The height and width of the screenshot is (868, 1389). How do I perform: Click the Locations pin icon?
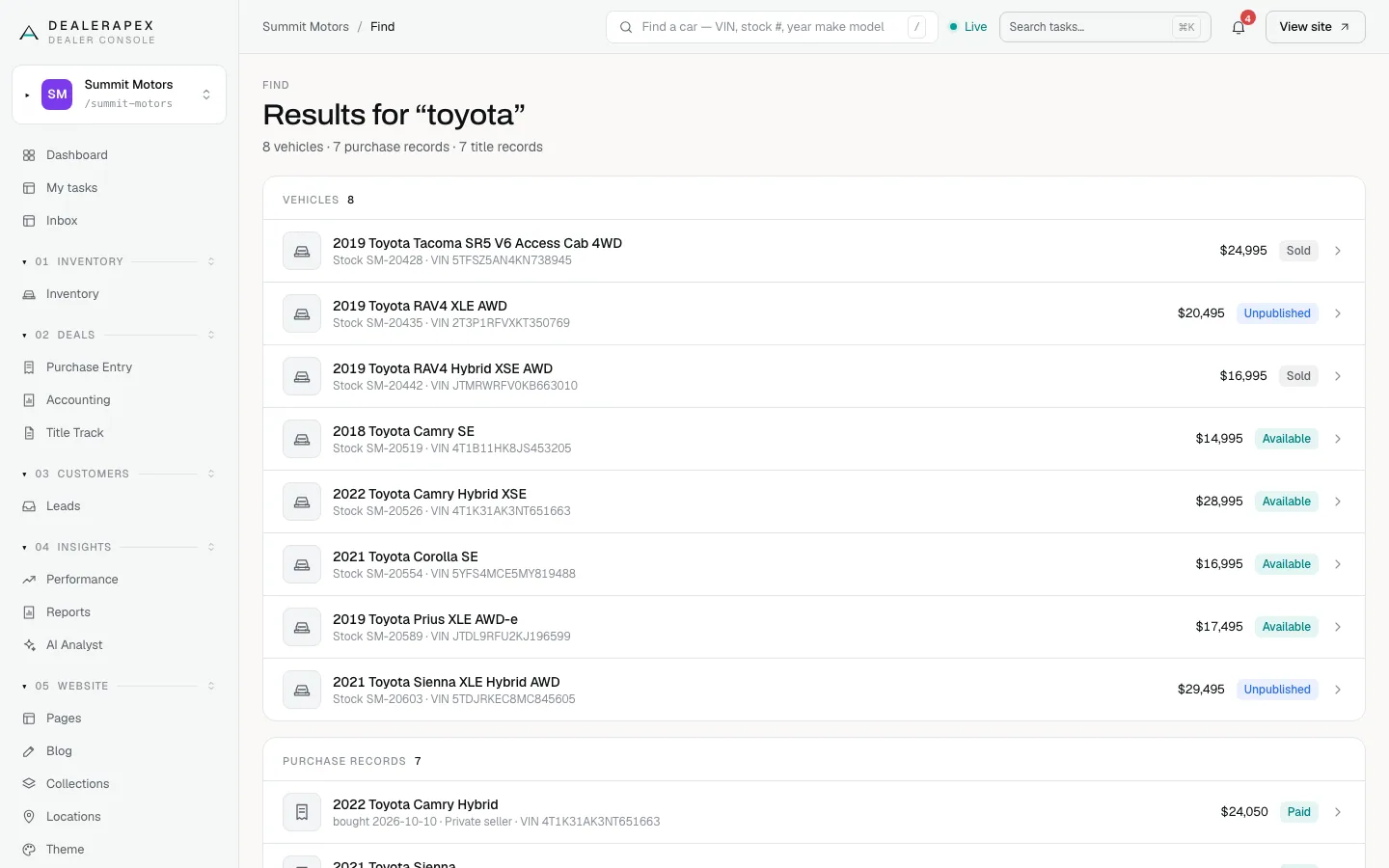click(29, 817)
